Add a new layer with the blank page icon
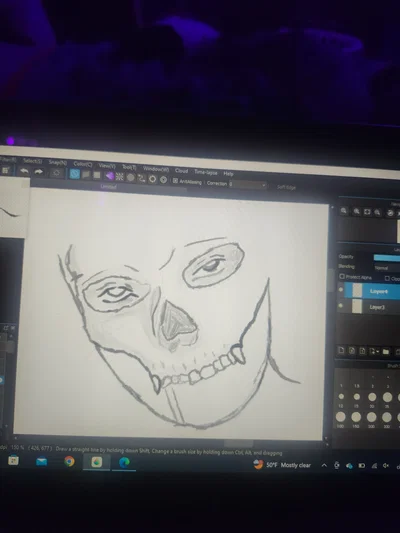The height and width of the screenshot is (533, 400). 341,350
